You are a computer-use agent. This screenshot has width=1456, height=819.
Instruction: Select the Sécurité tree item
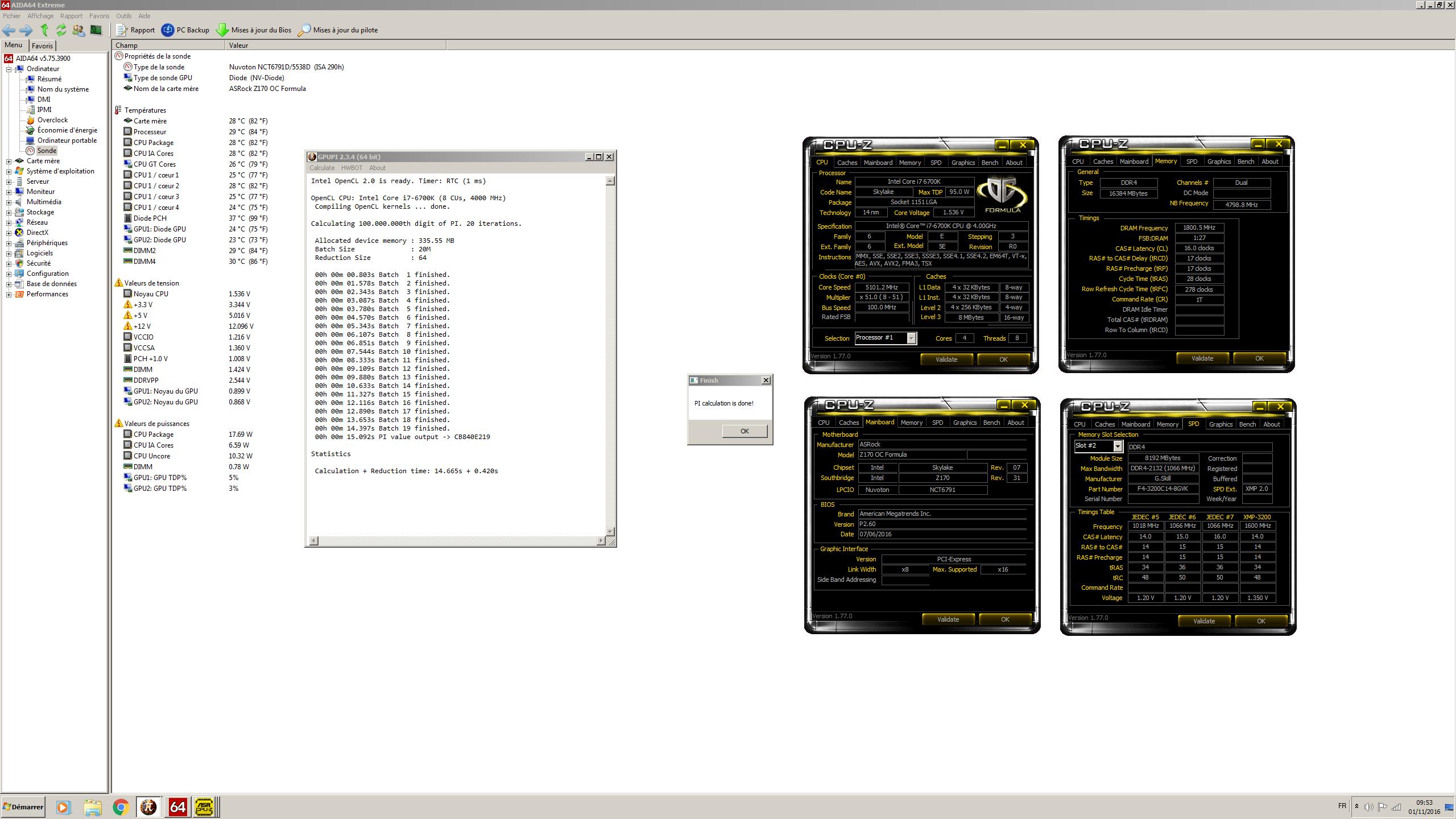(38, 263)
